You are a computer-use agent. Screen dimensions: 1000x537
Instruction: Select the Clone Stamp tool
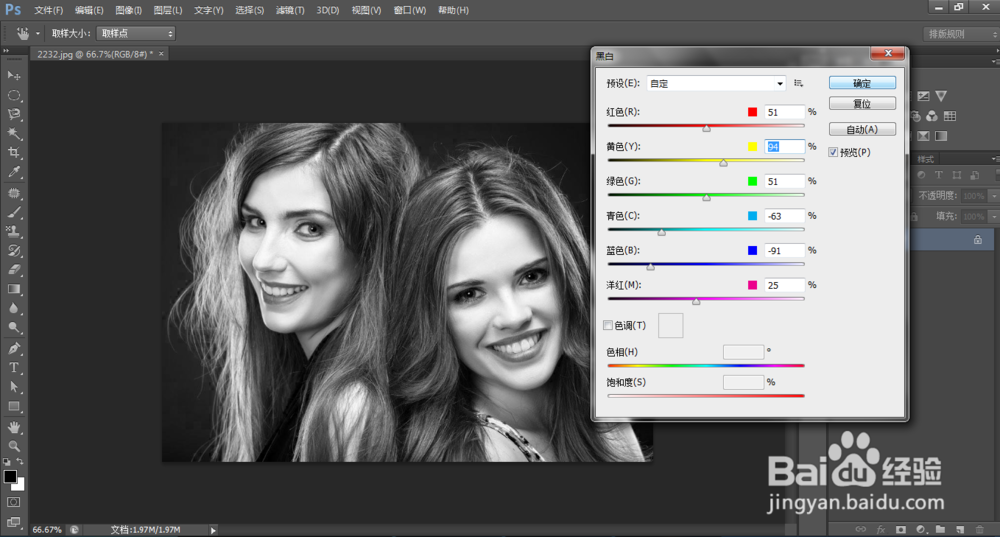13,232
